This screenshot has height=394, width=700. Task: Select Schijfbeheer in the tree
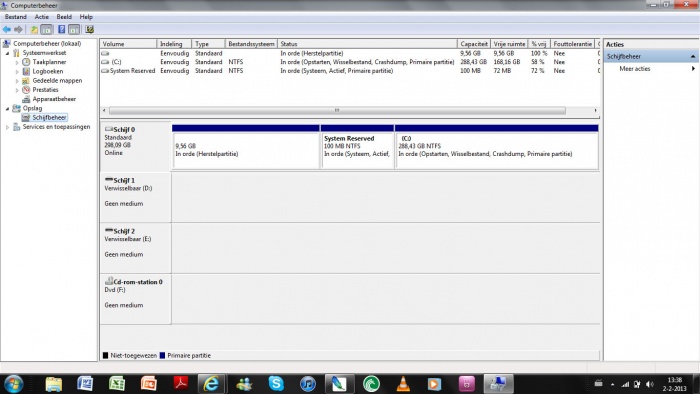[x=49, y=117]
